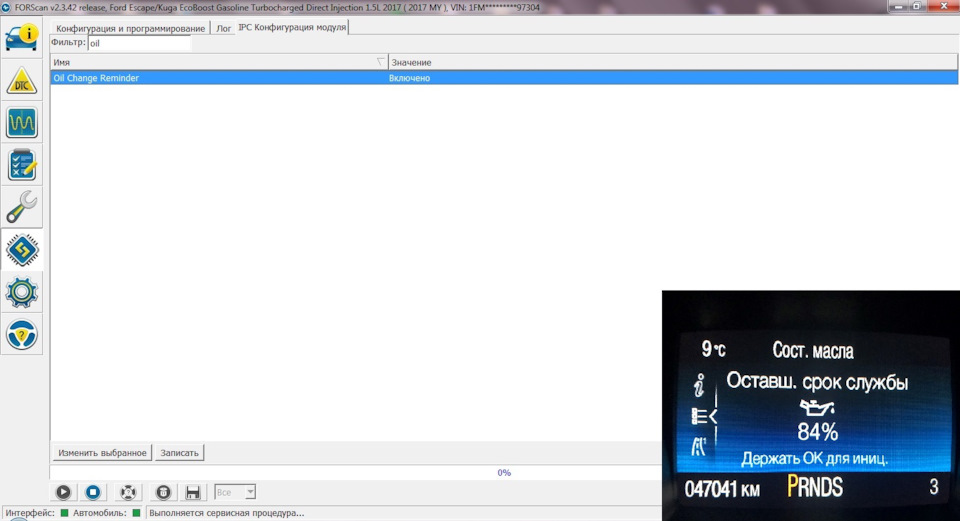
Task: Open the 'Все' filter dropdown
Action: [235, 492]
